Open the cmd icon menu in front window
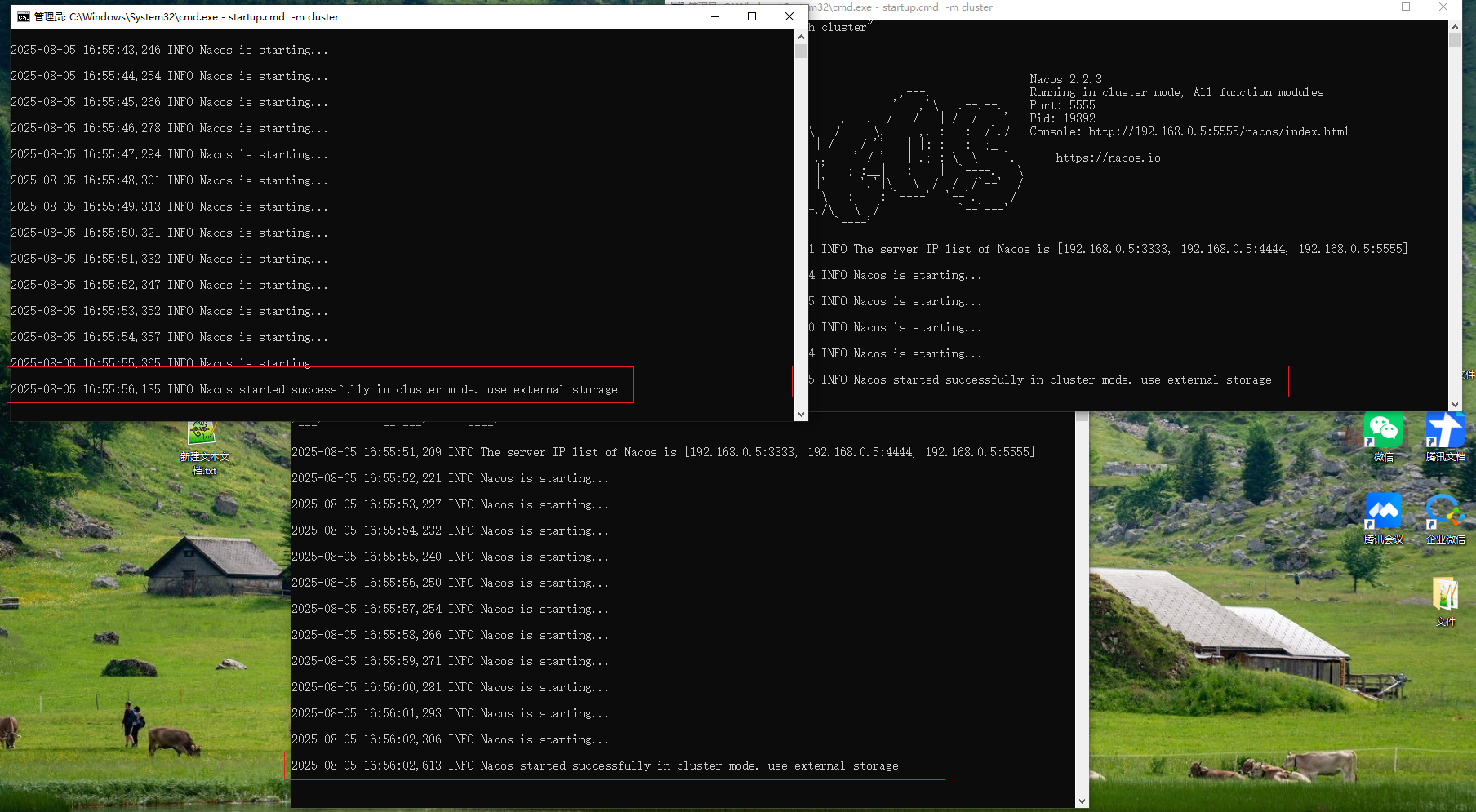The height and width of the screenshot is (812, 1476). tap(24, 16)
